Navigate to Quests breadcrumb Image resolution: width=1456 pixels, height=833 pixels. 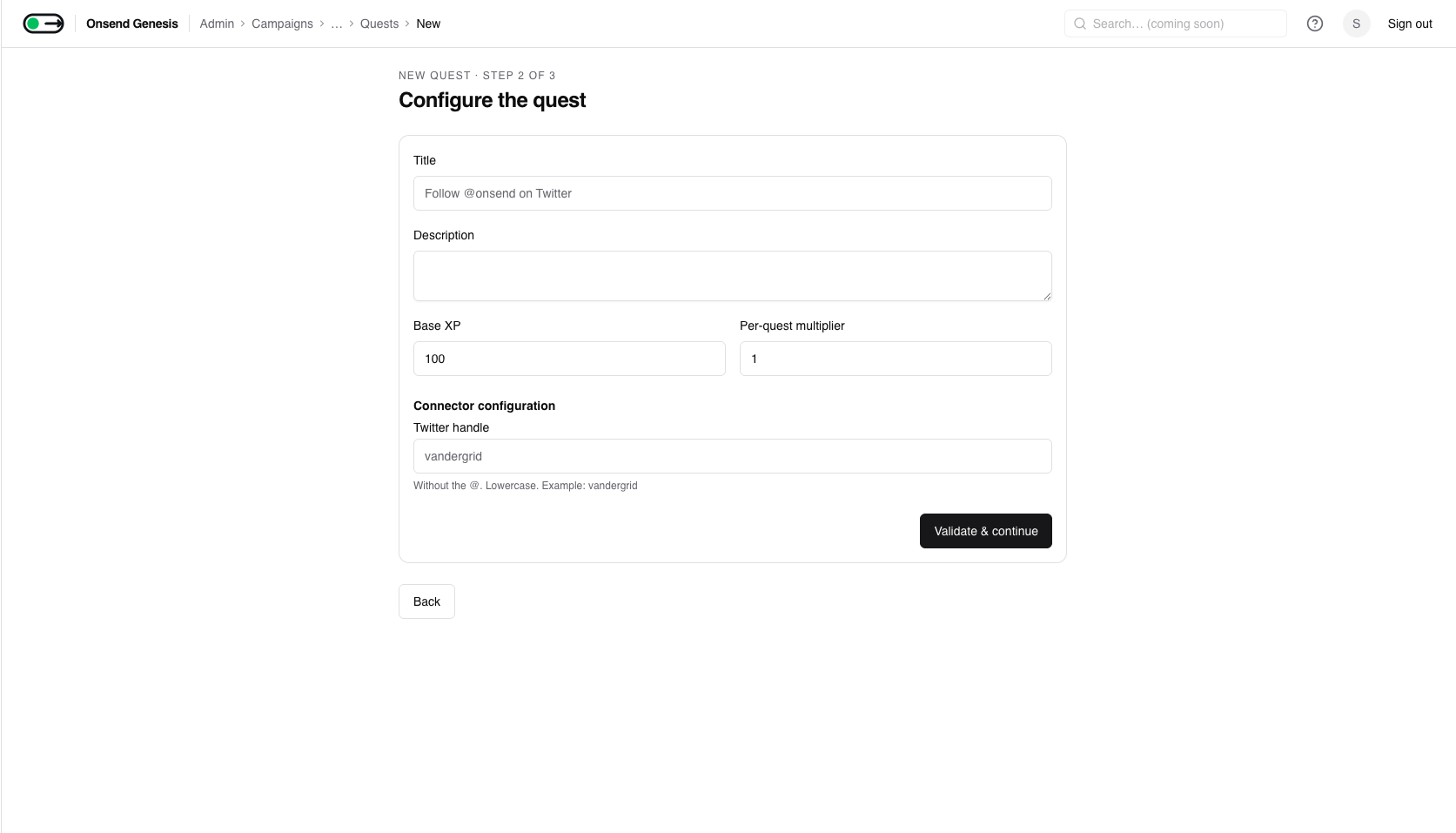click(x=379, y=24)
